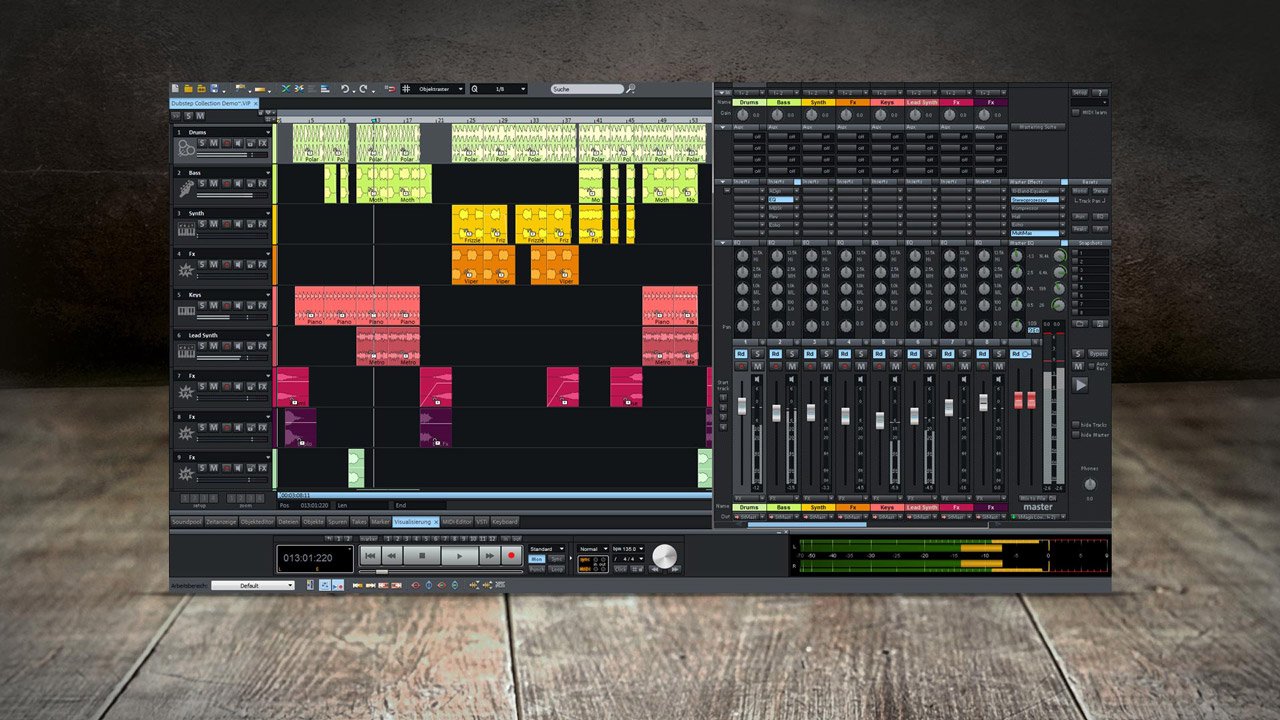
Task: Click the Undo arrow icon in toolbar
Action: (x=345, y=89)
